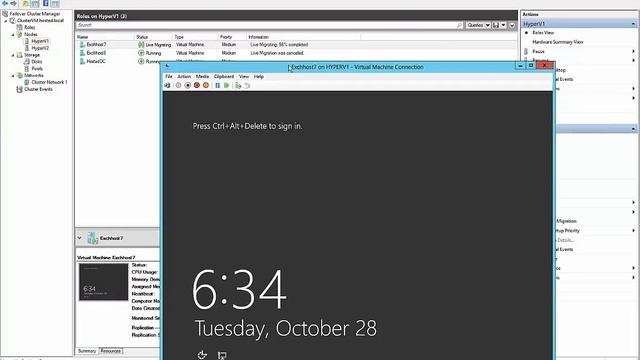Open the File menu in VM Connection
640x360 pixels.
click(x=169, y=76)
